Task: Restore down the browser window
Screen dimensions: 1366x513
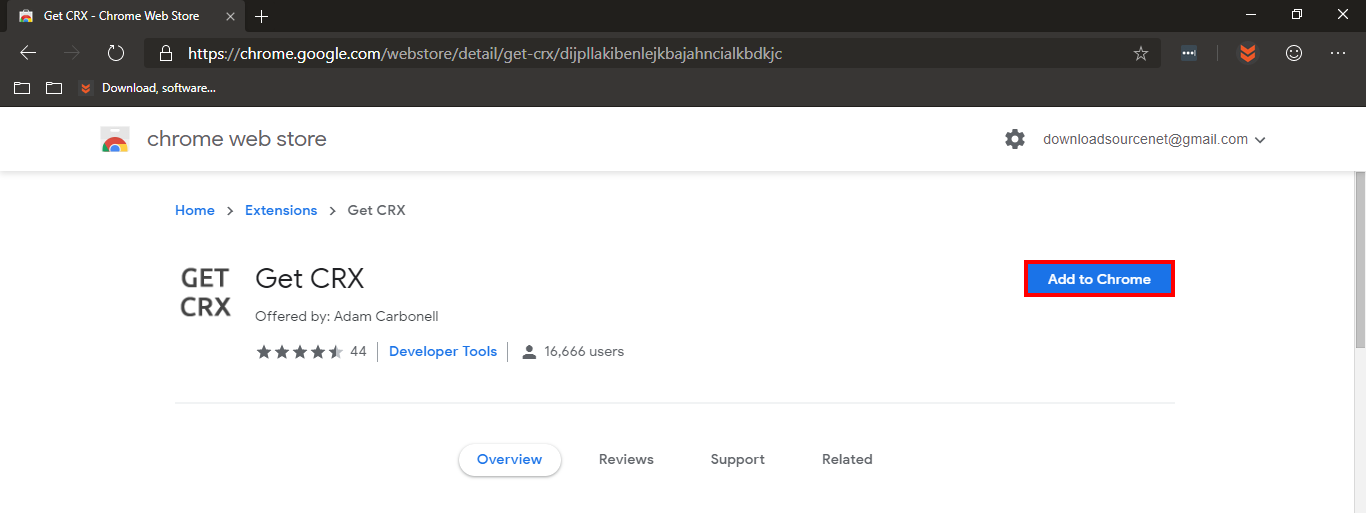Action: coord(1297,15)
